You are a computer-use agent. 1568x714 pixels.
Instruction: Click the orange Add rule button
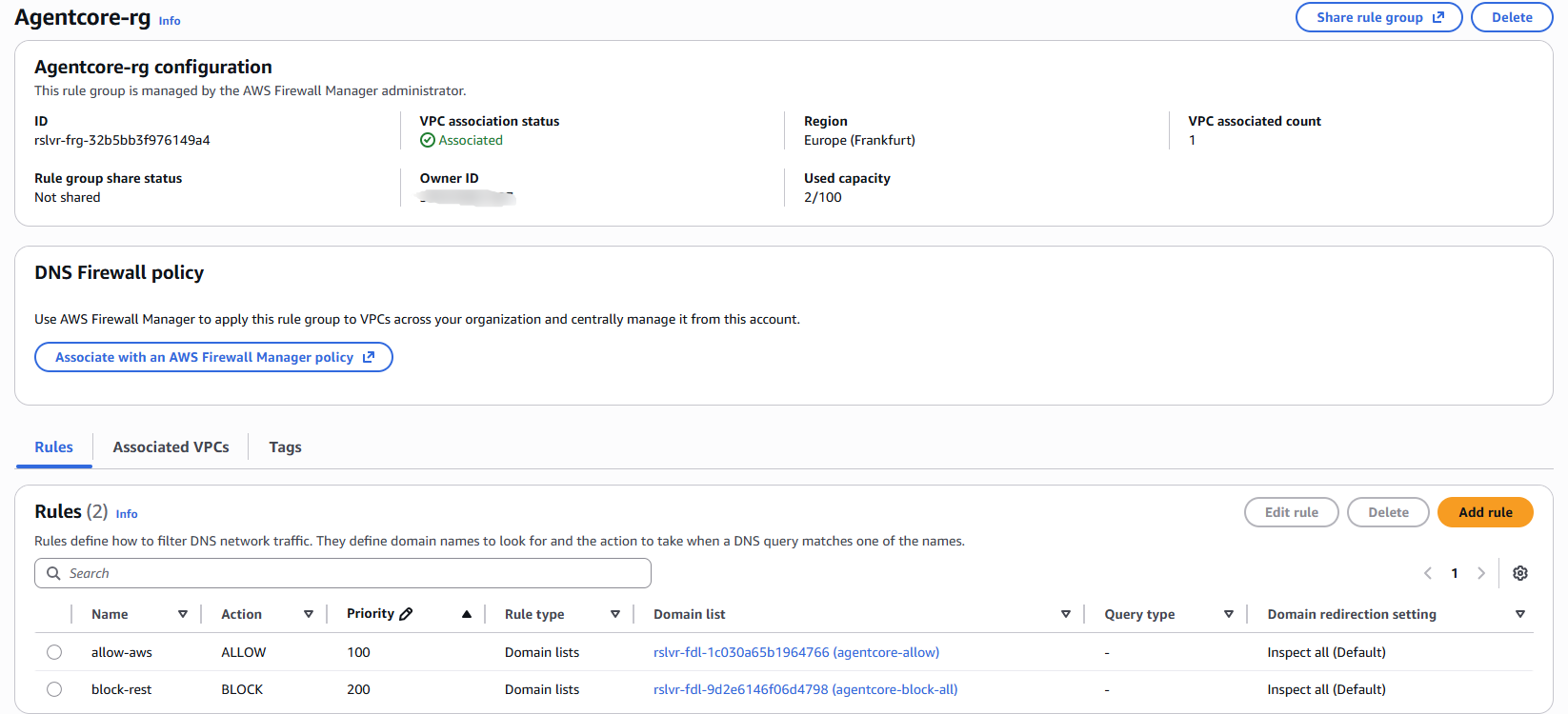click(x=1485, y=512)
